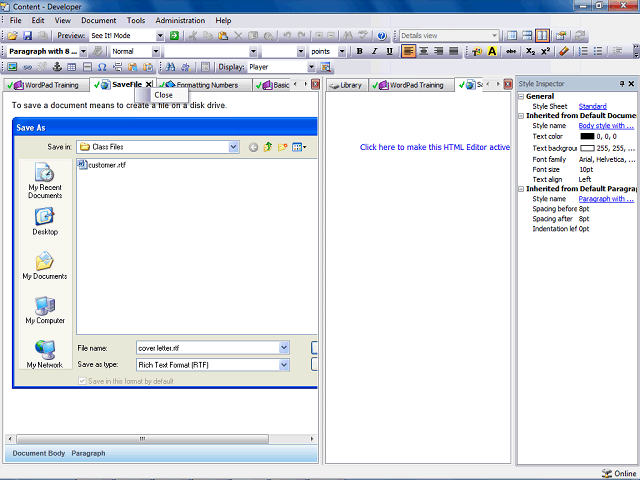Click the Superscript x² icon
Viewport: 640px width, 480px height.
coord(545,51)
